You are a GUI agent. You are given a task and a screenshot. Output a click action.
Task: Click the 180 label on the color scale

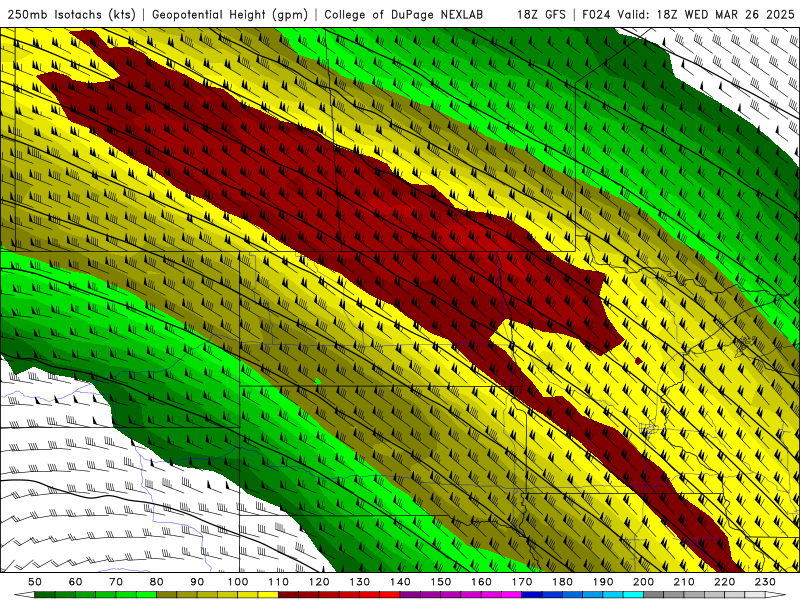tap(562, 582)
